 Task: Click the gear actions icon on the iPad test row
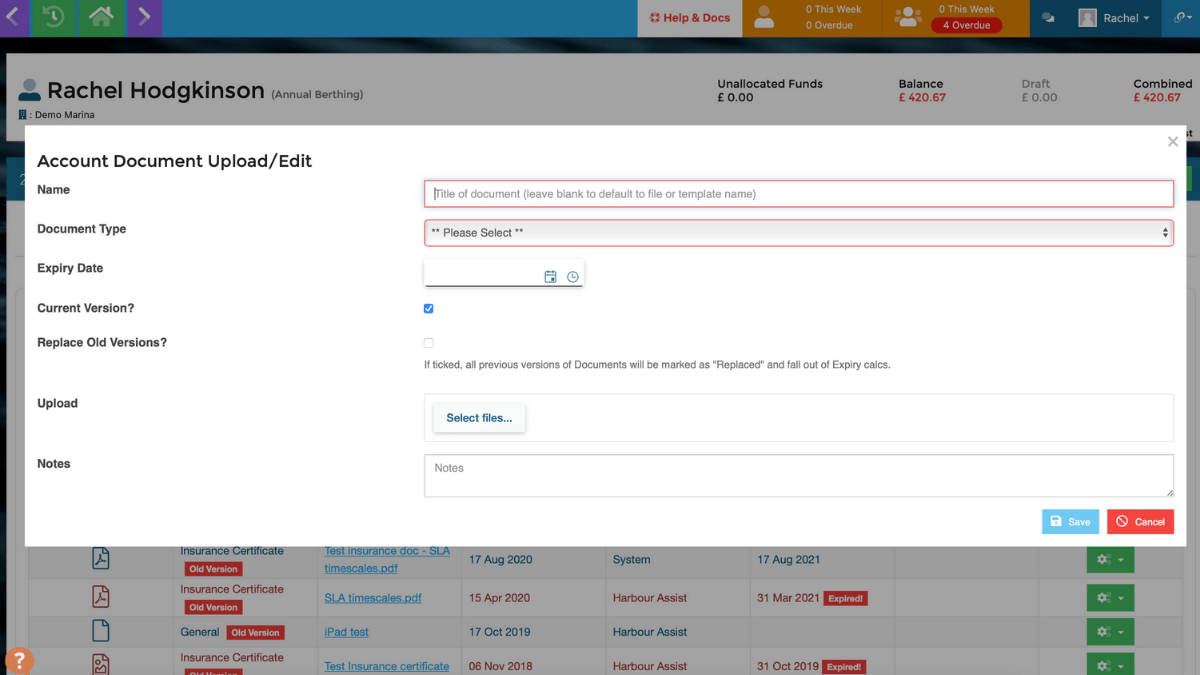tap(1104, 631)
